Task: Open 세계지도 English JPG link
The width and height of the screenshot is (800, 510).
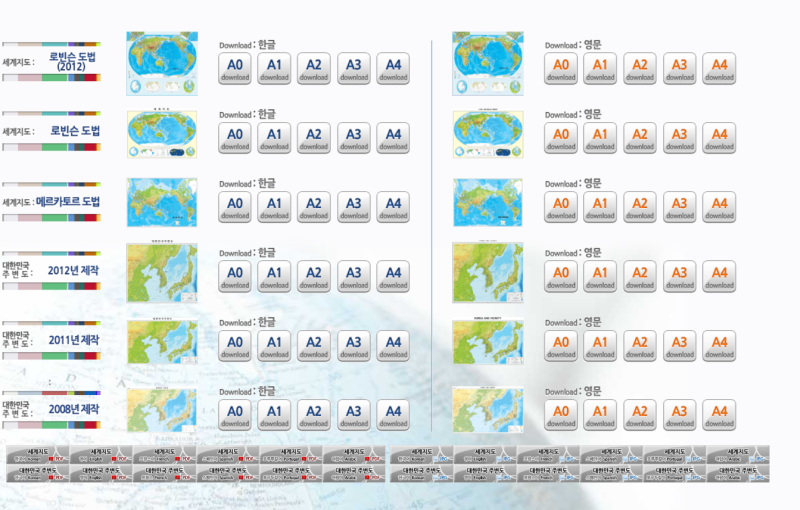Action: pyautogui.click(x=485, y=455)
